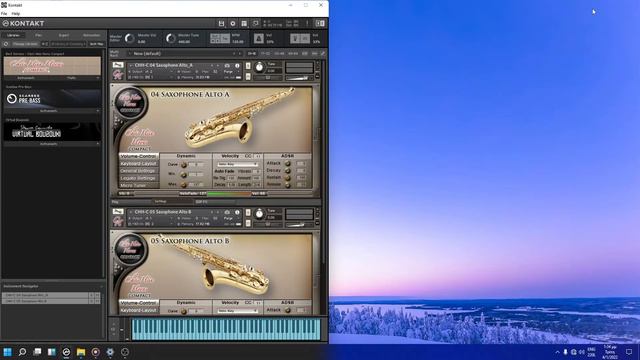Image resolution: width=640 pixels, height=360 pixels.
Task: Turn the Attack knob in Saxophone Alto A ADSR
Action: [x=288, y=164]
